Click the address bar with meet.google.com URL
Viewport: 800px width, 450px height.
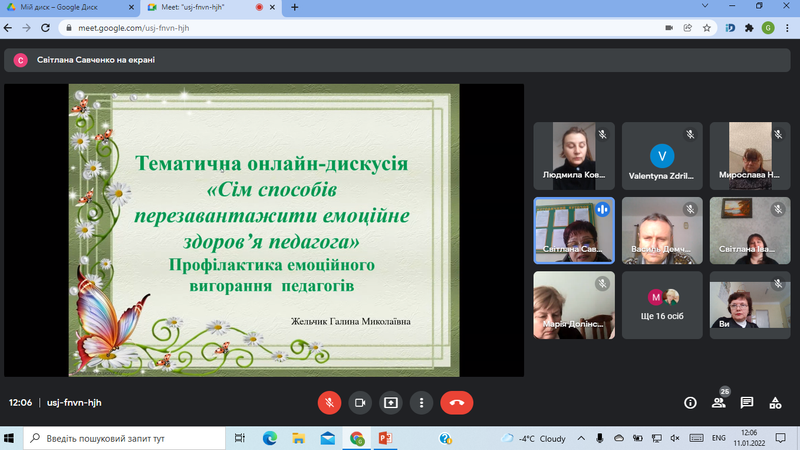(388, 28)
